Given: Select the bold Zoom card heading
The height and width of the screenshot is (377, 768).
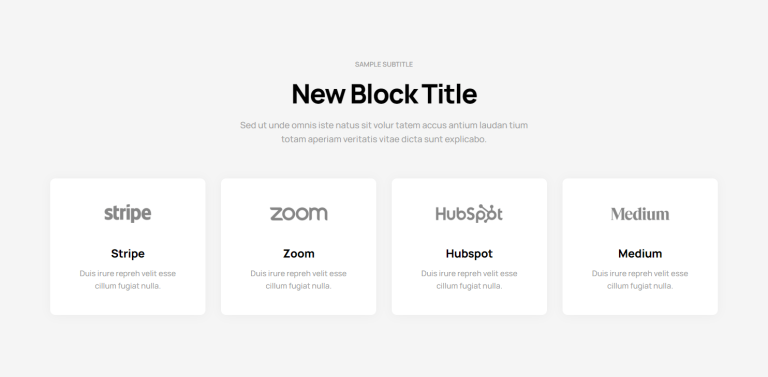Looking at the screenshot, I should 298,254.
